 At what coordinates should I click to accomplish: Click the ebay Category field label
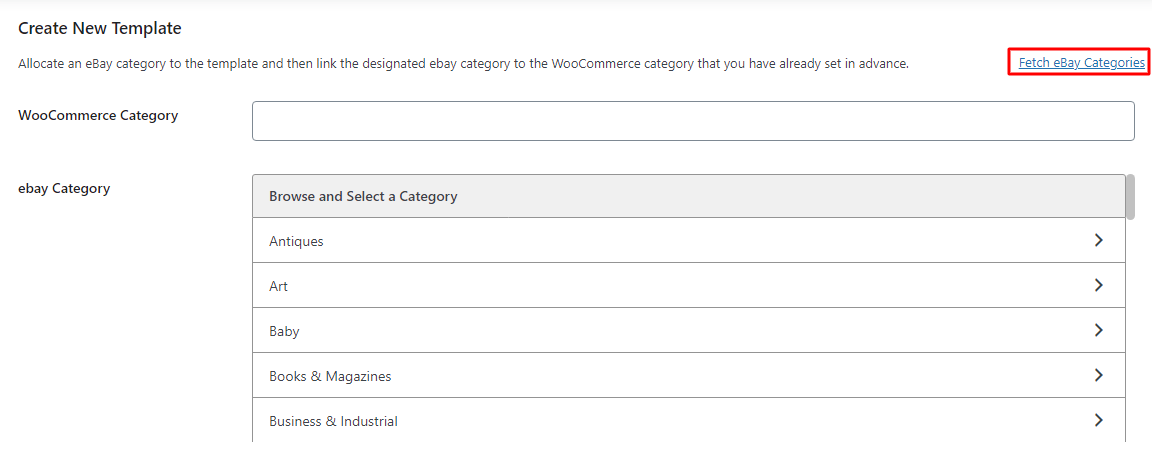[x=64, y=188]
